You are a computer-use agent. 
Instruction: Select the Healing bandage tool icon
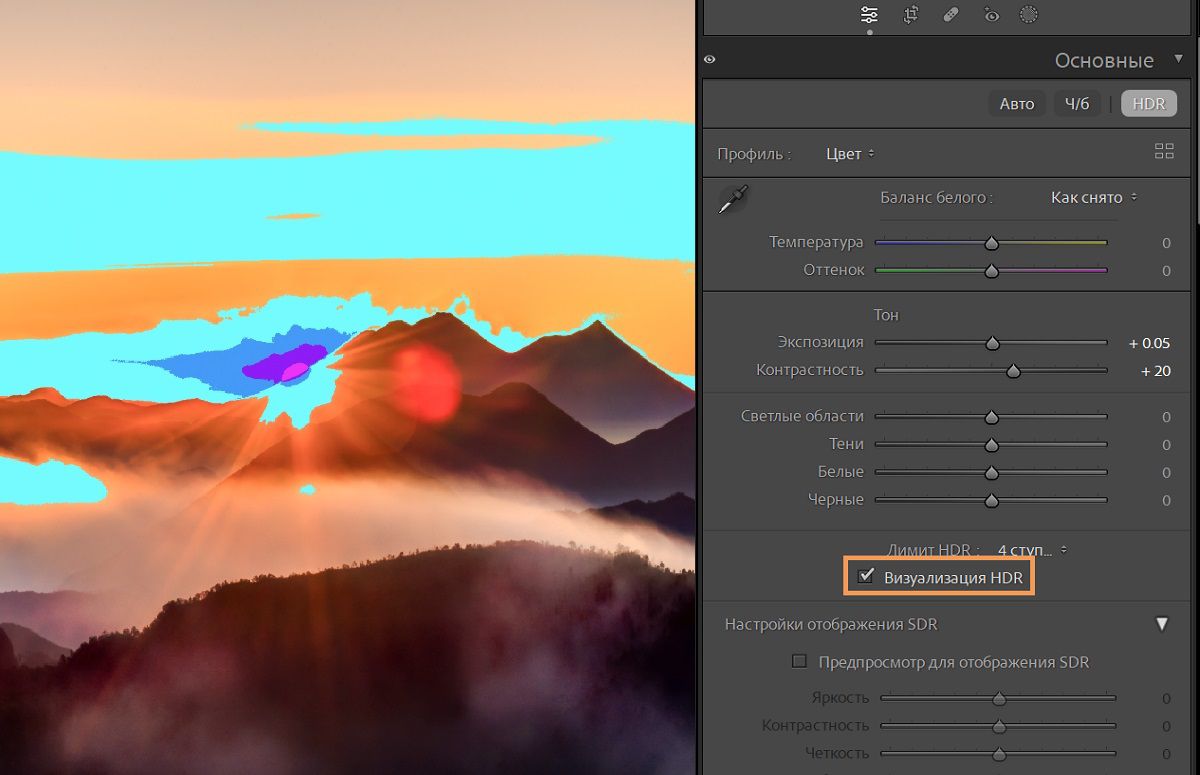pyautogui.click(x=951, y=15)
